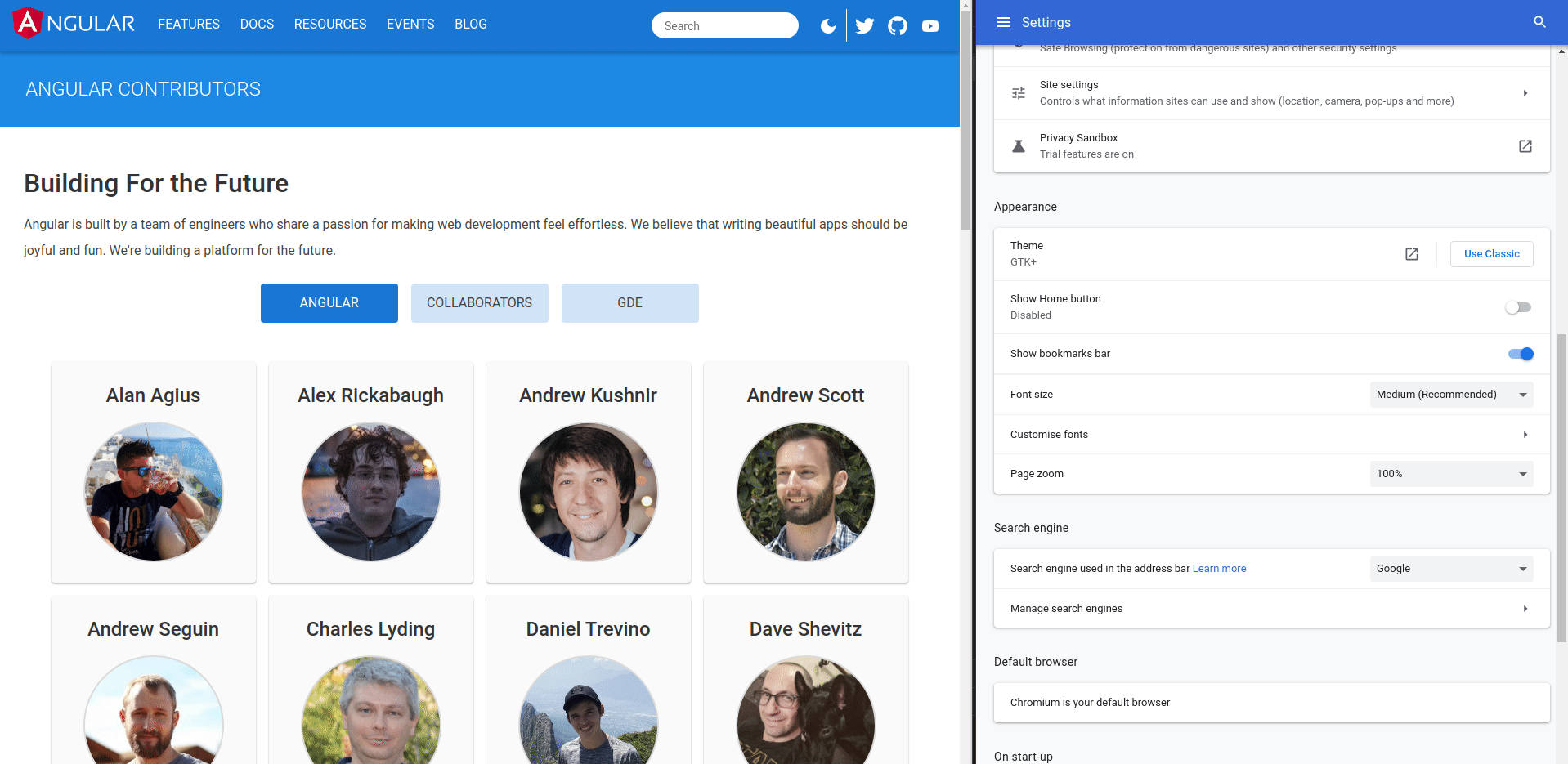
Task: Turn off Show bookmarks bar switch
Action: point(1521,354)
